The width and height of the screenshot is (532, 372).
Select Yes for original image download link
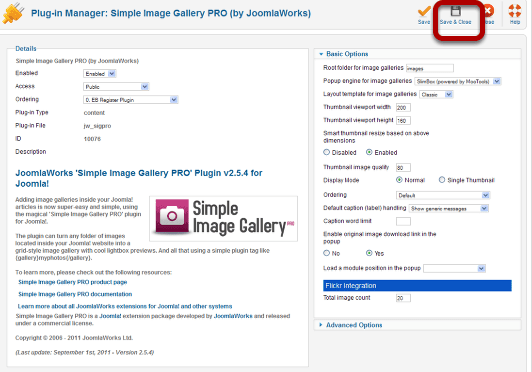click(x=369, y=253)
